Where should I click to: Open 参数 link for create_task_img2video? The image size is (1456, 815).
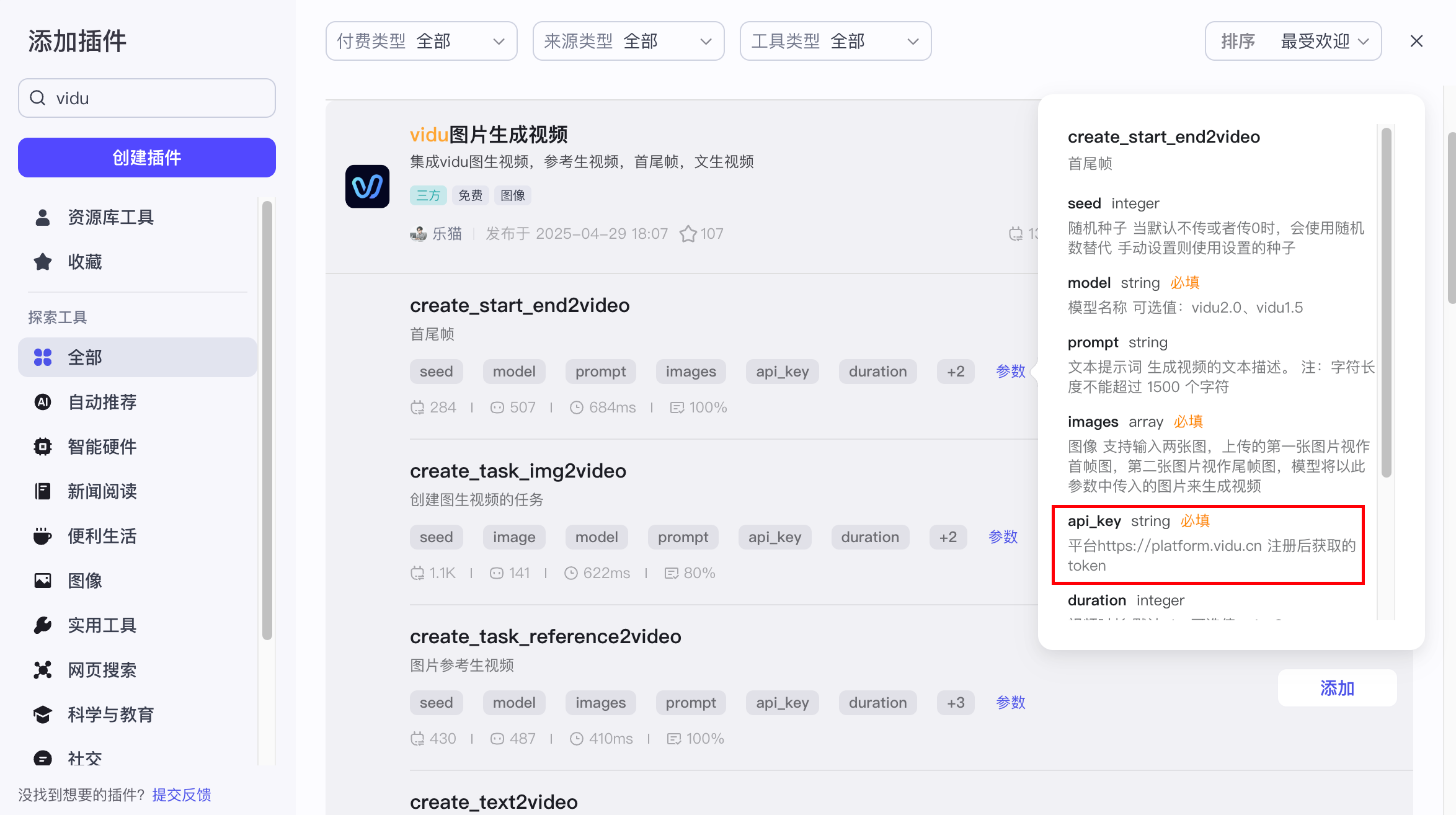[x=1003, y=537]
